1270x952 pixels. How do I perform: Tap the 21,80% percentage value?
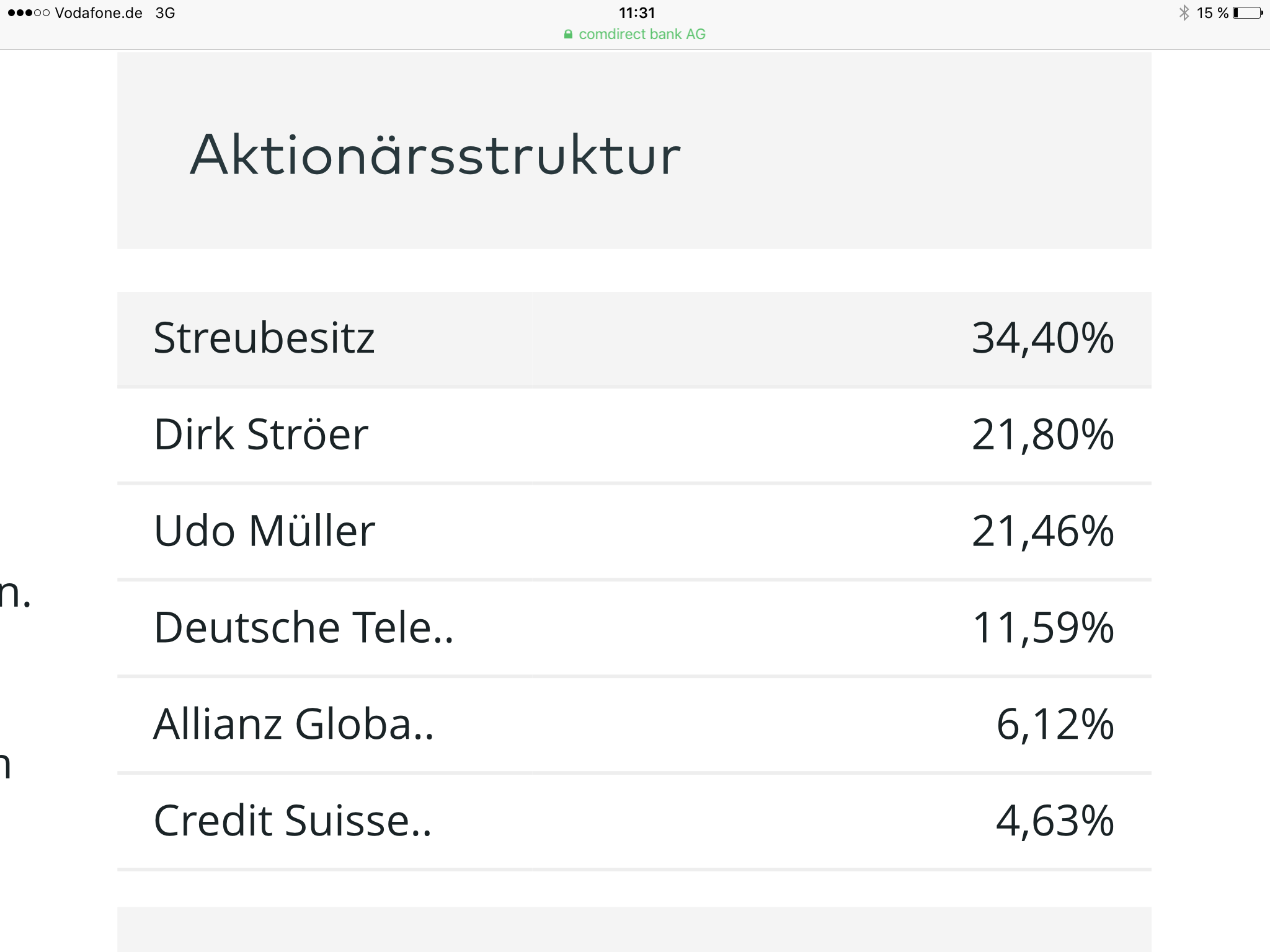[1044, 434]
